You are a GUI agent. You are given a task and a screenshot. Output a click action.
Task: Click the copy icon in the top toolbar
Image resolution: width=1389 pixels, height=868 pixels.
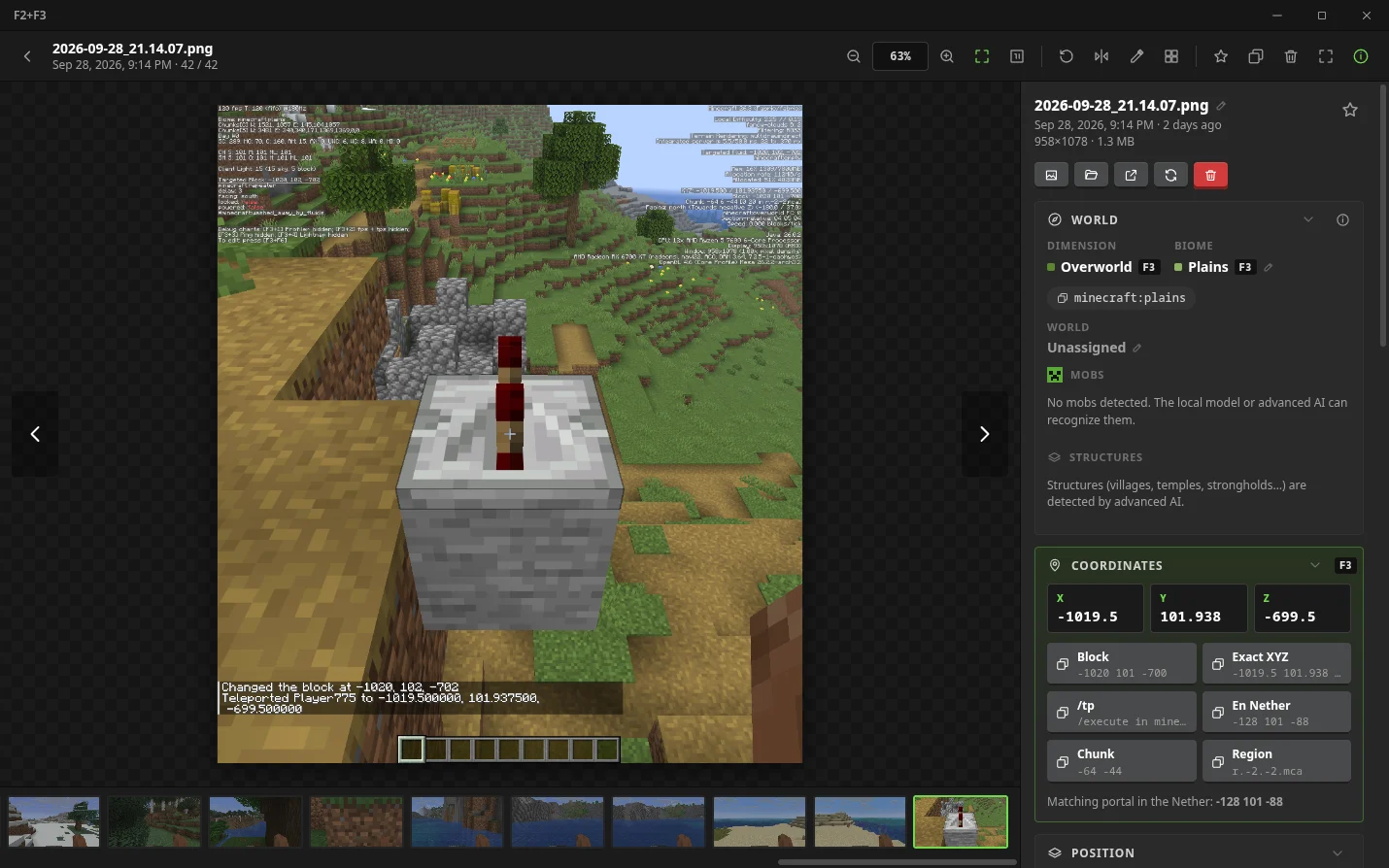click(x=1255, y=56)
